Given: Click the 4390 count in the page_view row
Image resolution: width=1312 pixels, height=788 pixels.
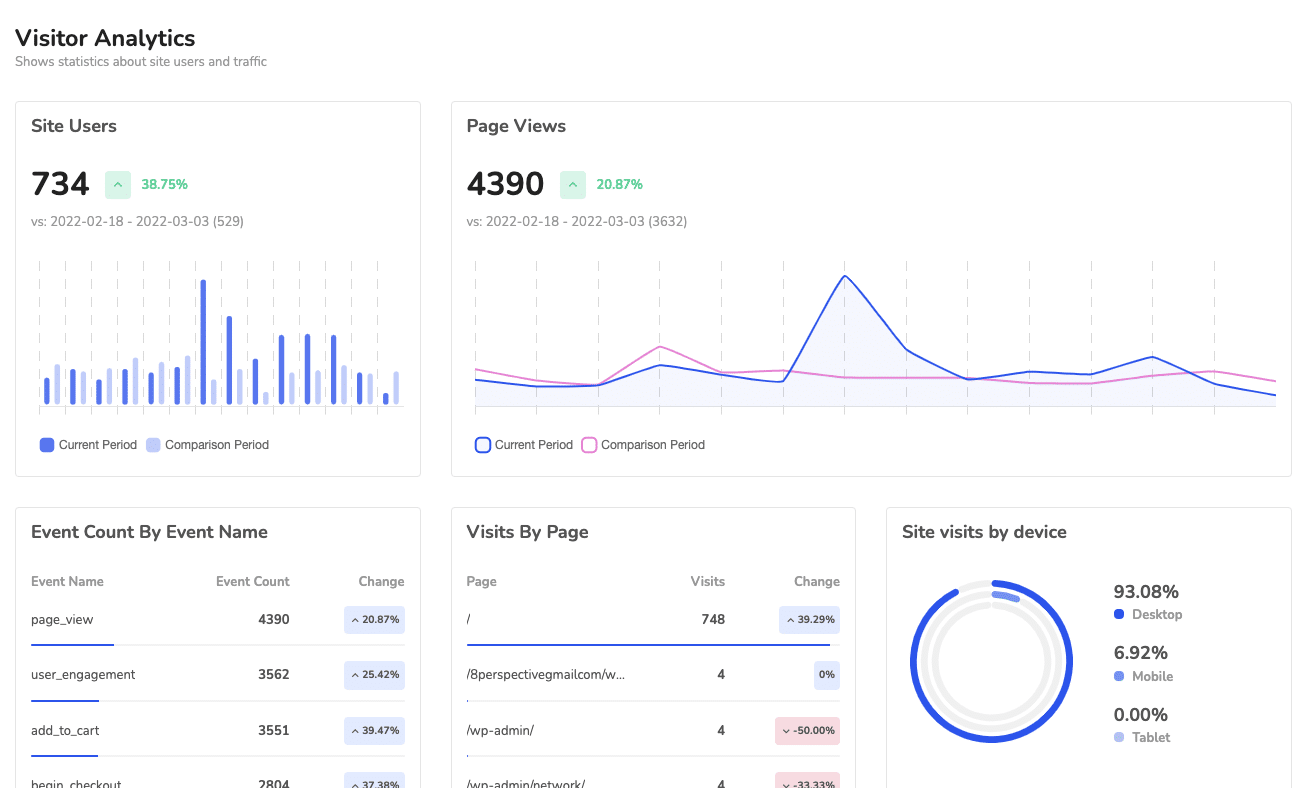Looking at the screenshot, I should click(274, 619).
